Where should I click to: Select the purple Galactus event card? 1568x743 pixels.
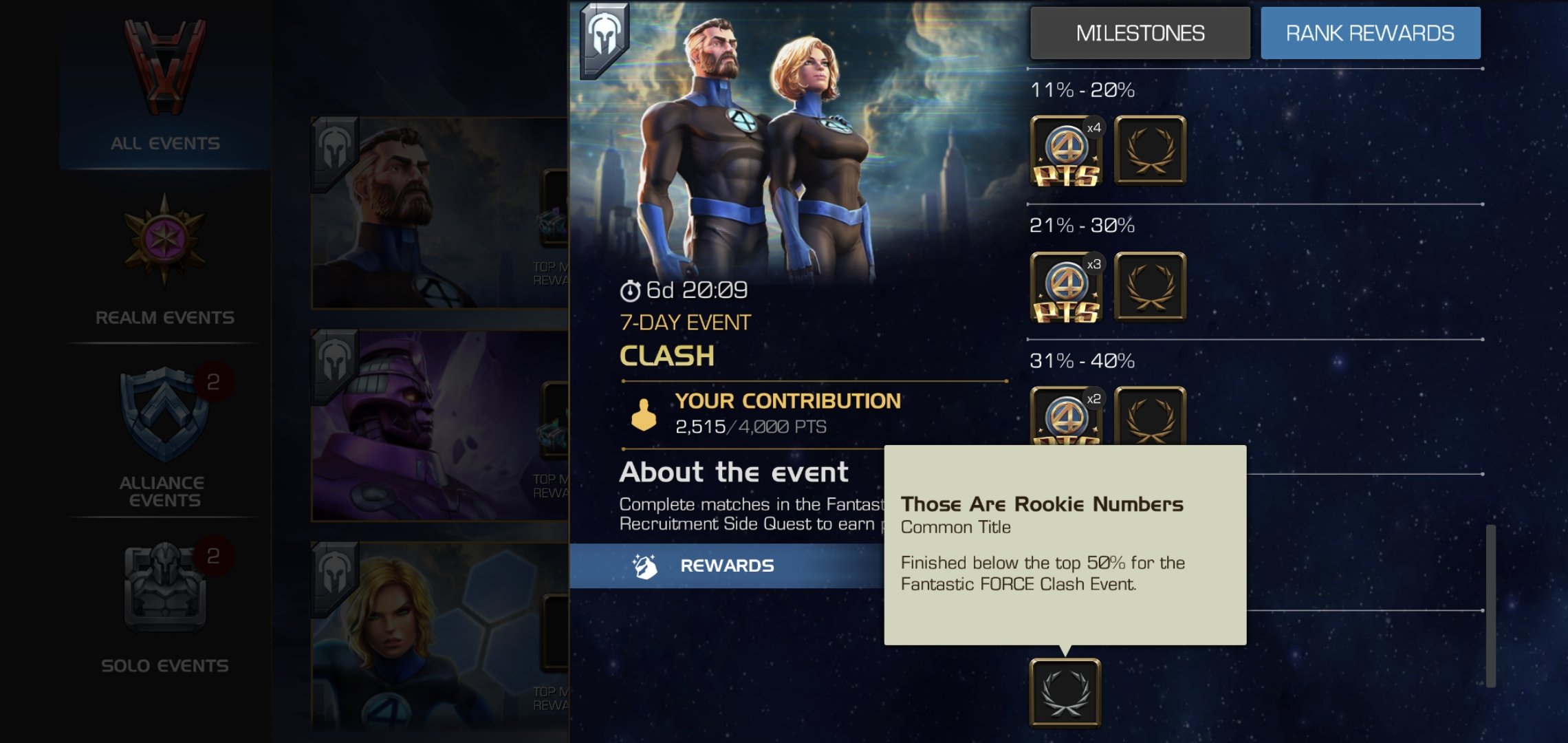pyautogui.click(x=439, y=425)
